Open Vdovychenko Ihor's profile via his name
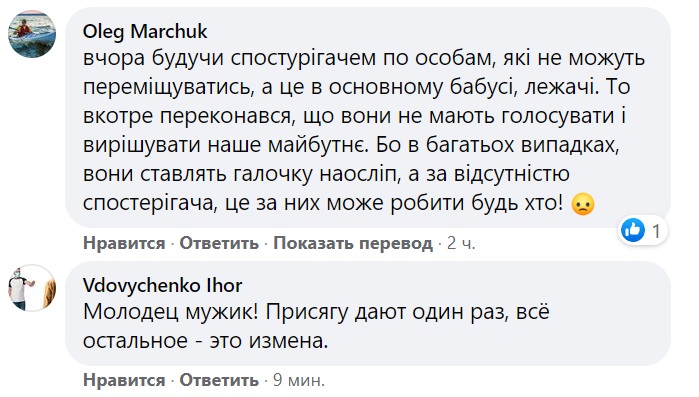 point(162,286)
